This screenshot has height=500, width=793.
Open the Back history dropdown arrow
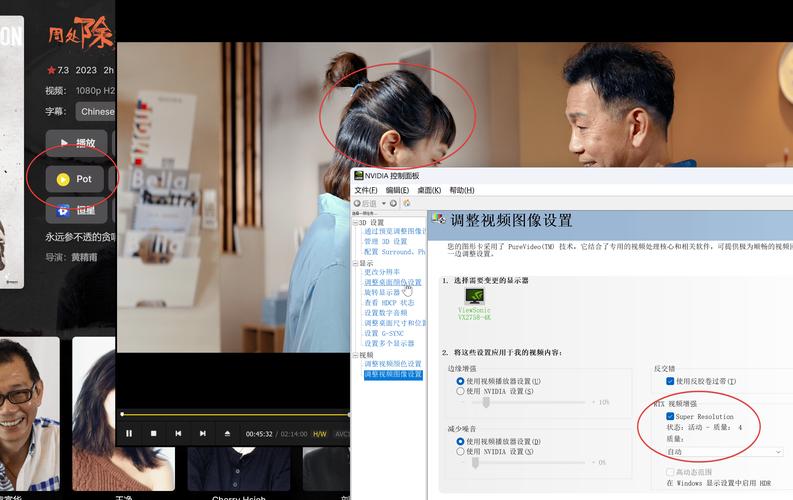383,203
